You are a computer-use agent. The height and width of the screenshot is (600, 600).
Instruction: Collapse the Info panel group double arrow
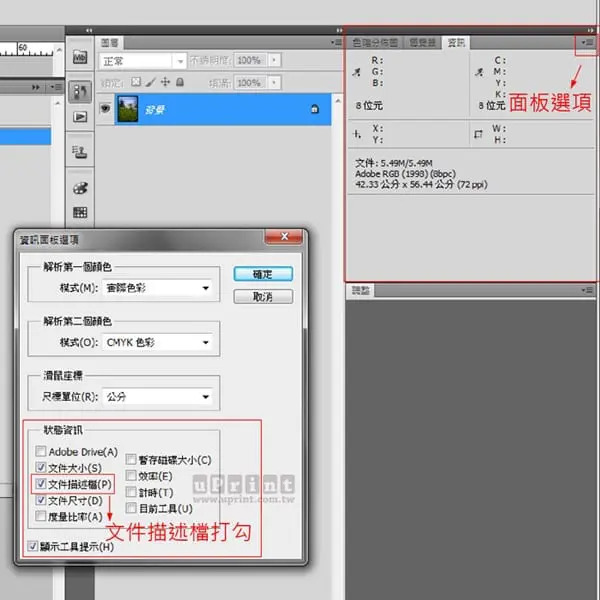(592, 30)
